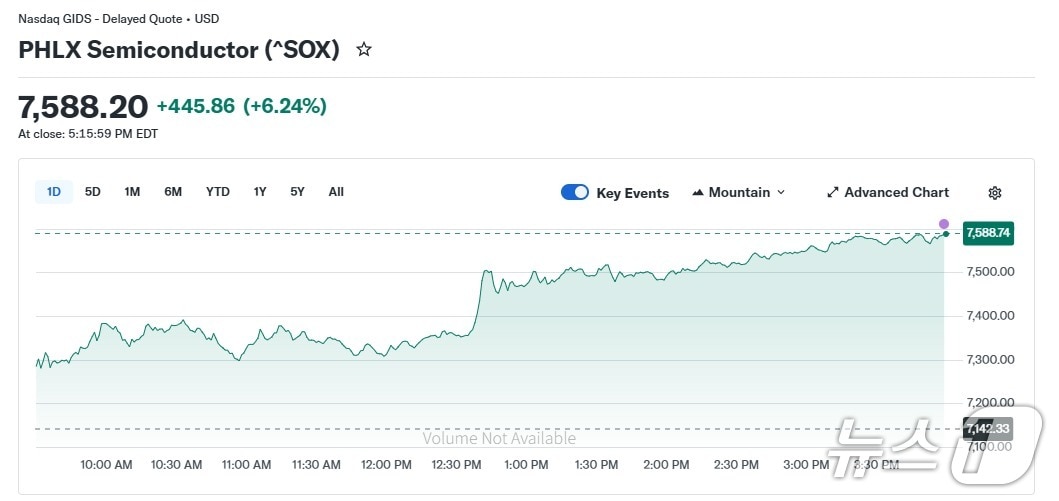Click the PHLX Semiconductor (^SOX) title
Viewport: 1059px width, 501px height.
[x=179, y=50]
